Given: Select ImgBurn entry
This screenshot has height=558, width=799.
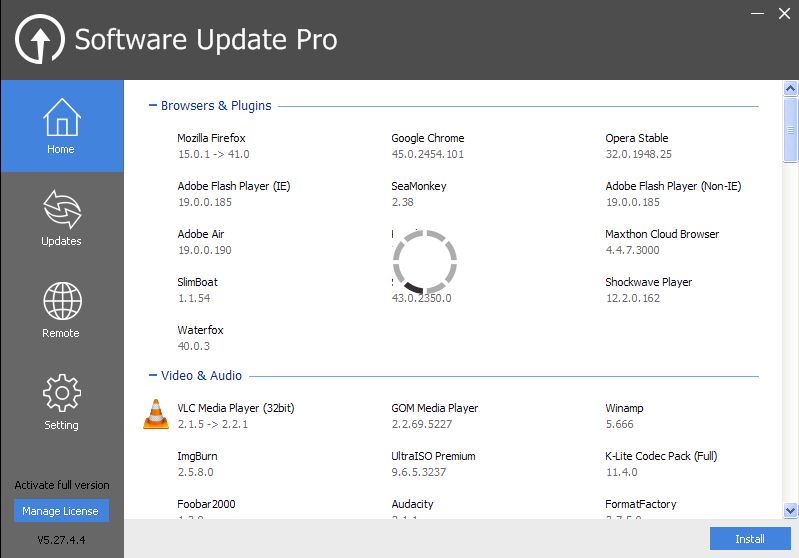Looking at the screenshot, I should point(197,456).
